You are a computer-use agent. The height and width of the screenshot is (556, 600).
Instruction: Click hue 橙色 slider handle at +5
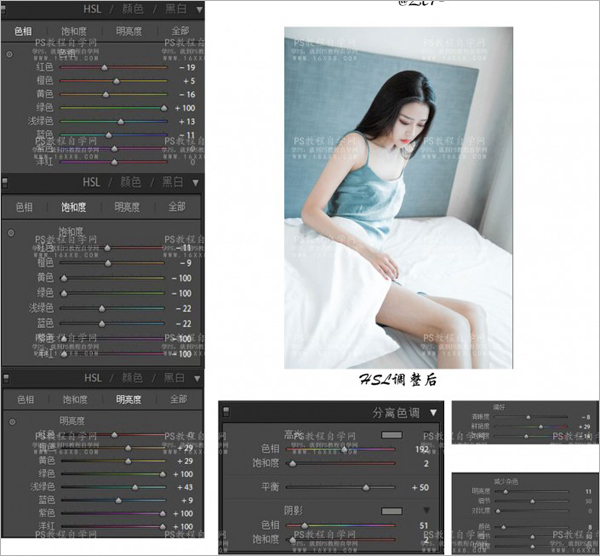pos(116,81)
